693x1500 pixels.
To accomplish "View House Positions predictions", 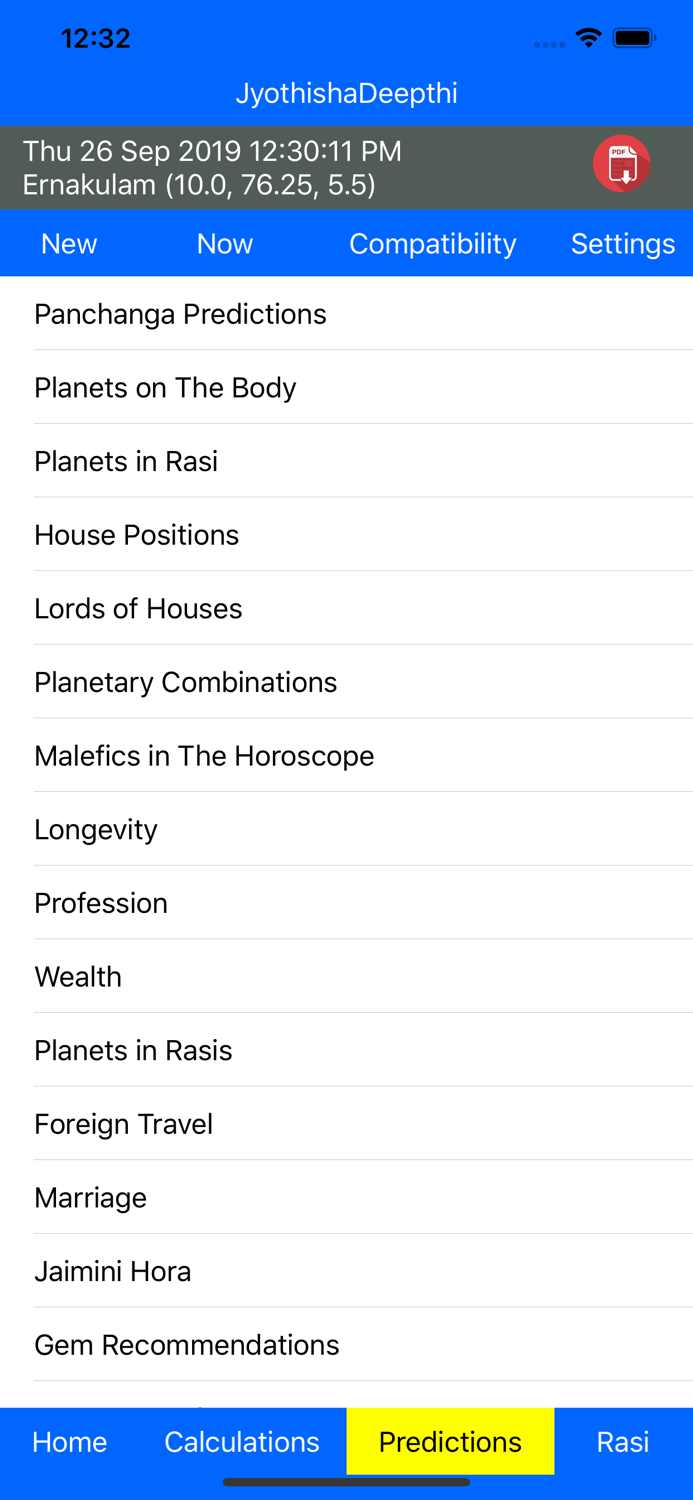I will click(137, 535).
